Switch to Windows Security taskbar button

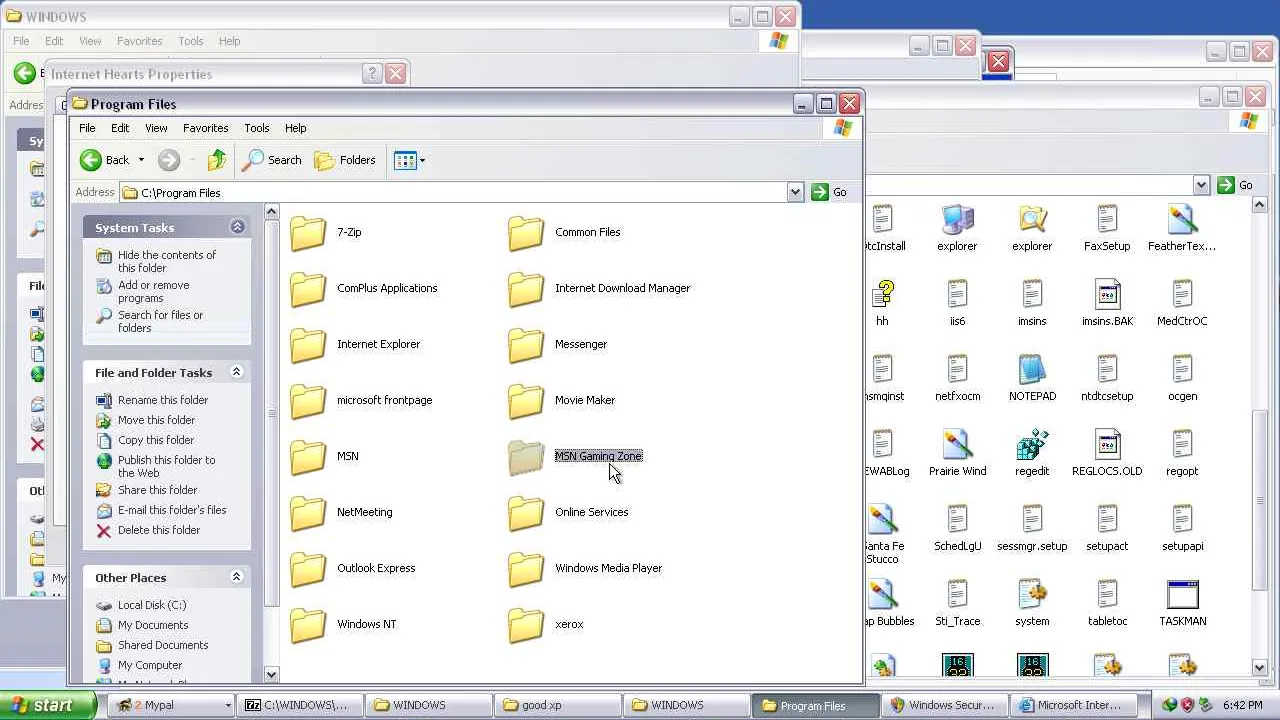click(x=945, y=705)
